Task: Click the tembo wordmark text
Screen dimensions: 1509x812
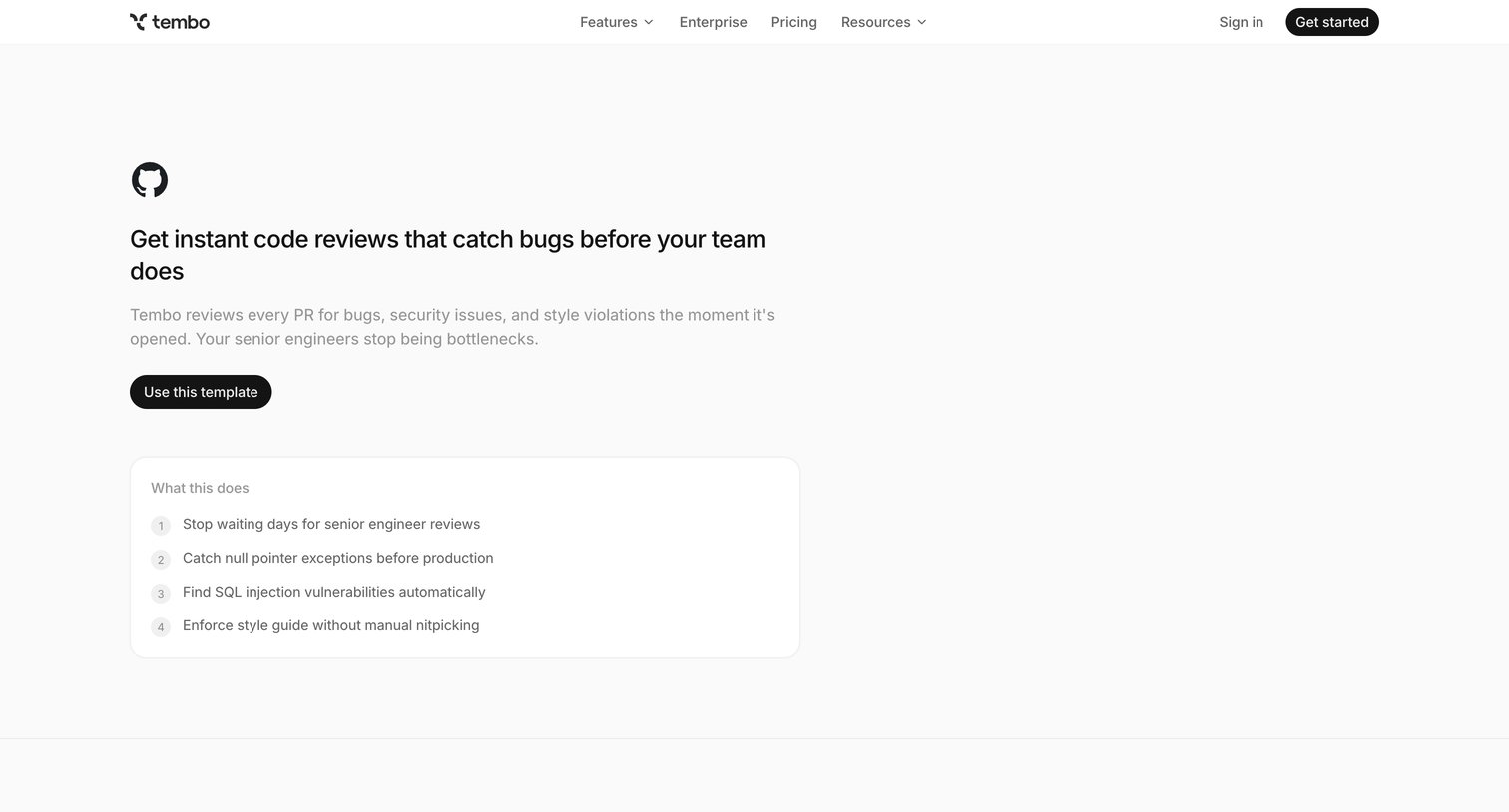Action: tap(181, 22)
